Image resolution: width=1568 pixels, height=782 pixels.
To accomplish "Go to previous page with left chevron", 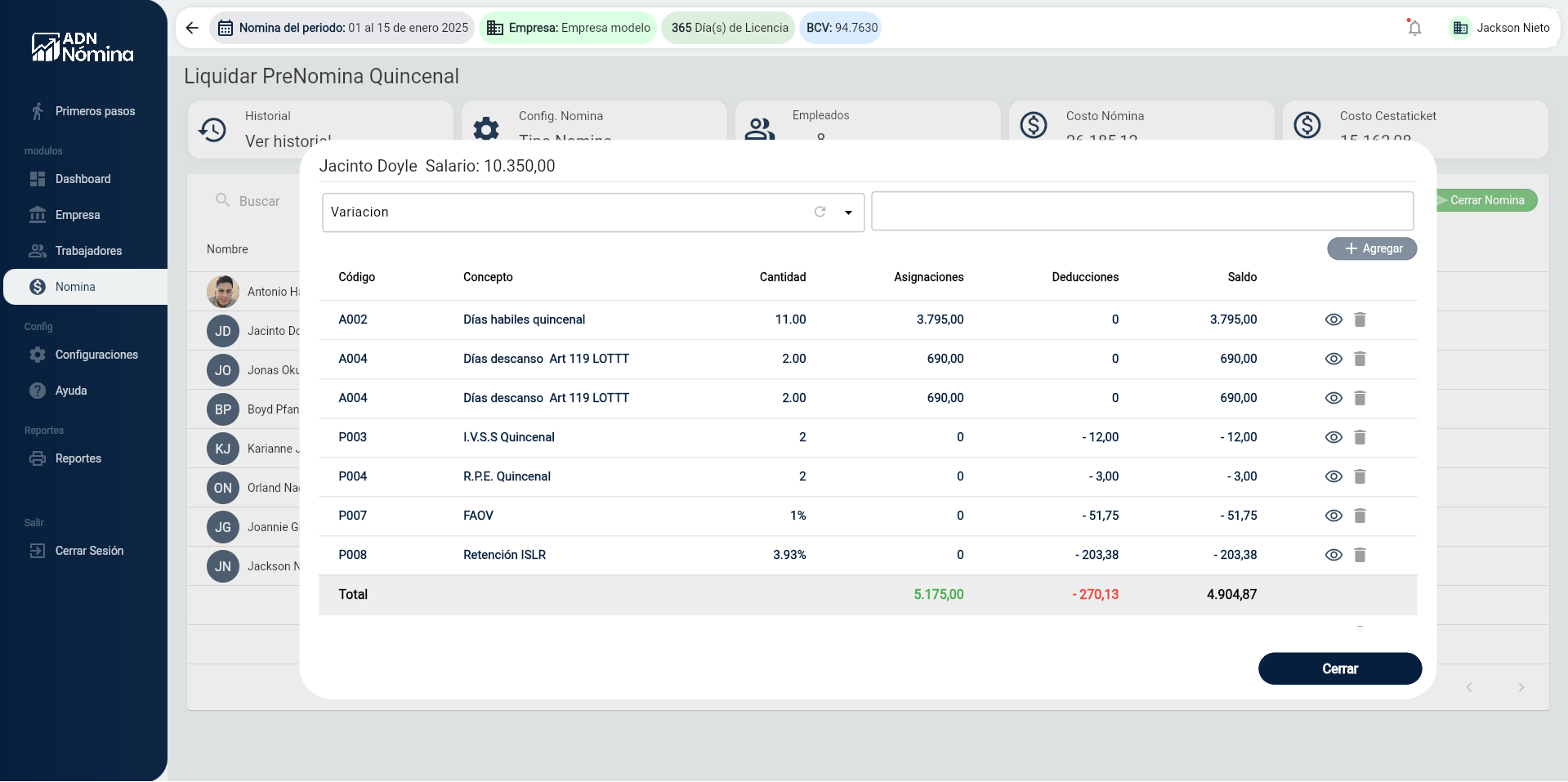I will point(1468,687).
